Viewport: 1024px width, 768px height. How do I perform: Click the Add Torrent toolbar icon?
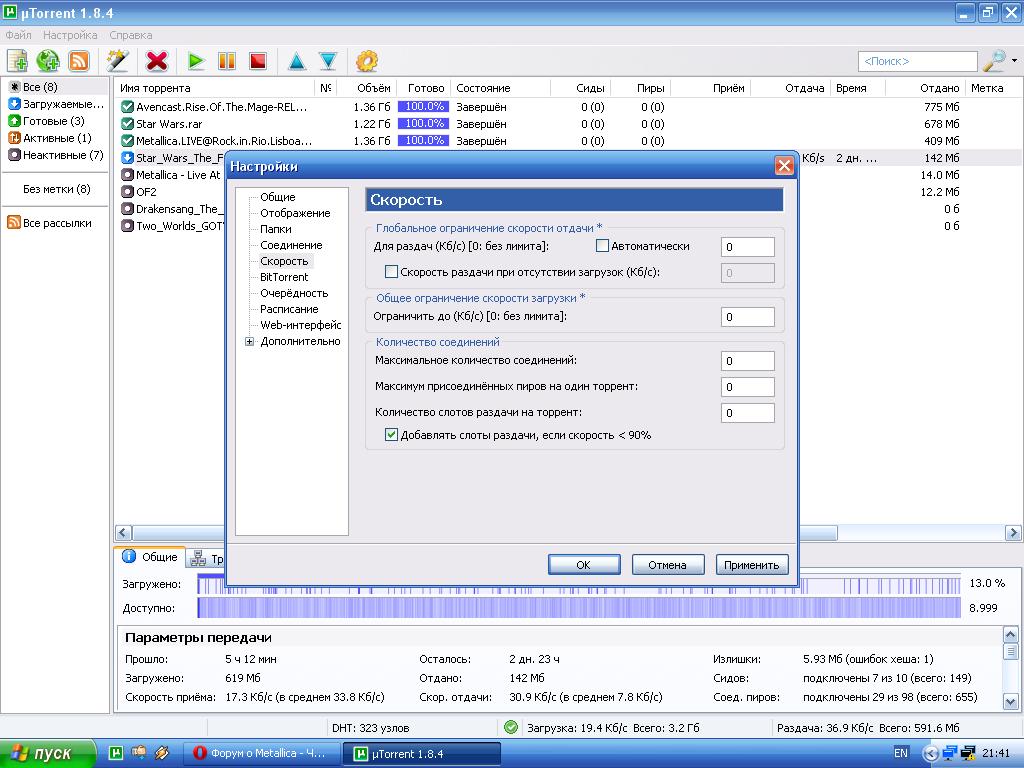tap(17, 61)
